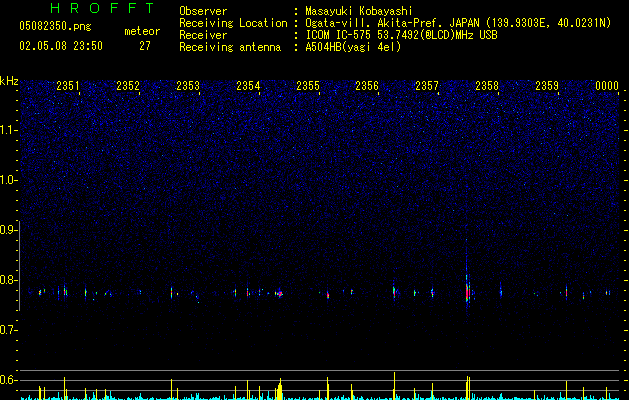Image resolution: width=629 pixels, height=400 pixels.
Task: Click the meteor echo cluster after 2354
Action: tap(280, 293)
